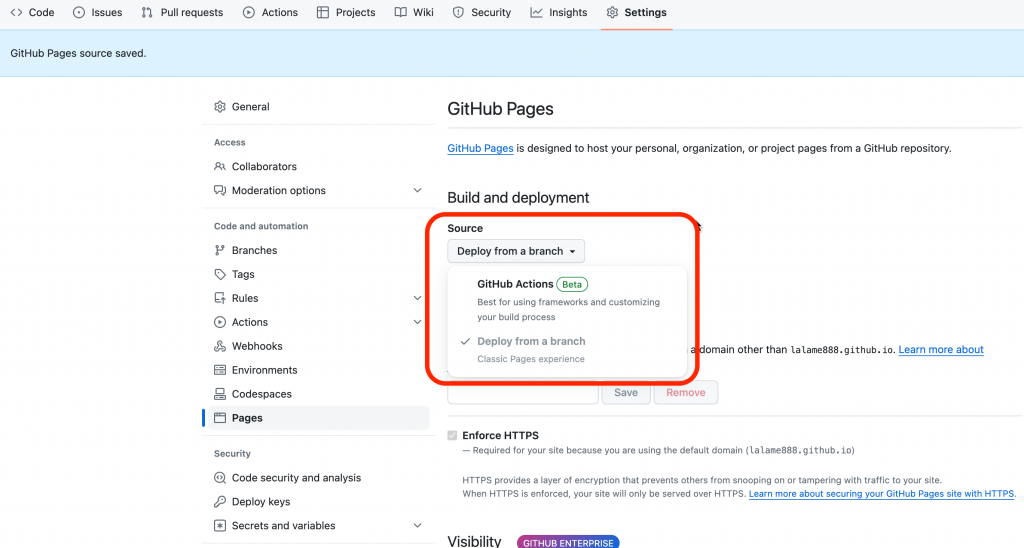Click the Pages browser icon in sidebar
Viewport: 1024px width, 548px height.
[220, 418]
